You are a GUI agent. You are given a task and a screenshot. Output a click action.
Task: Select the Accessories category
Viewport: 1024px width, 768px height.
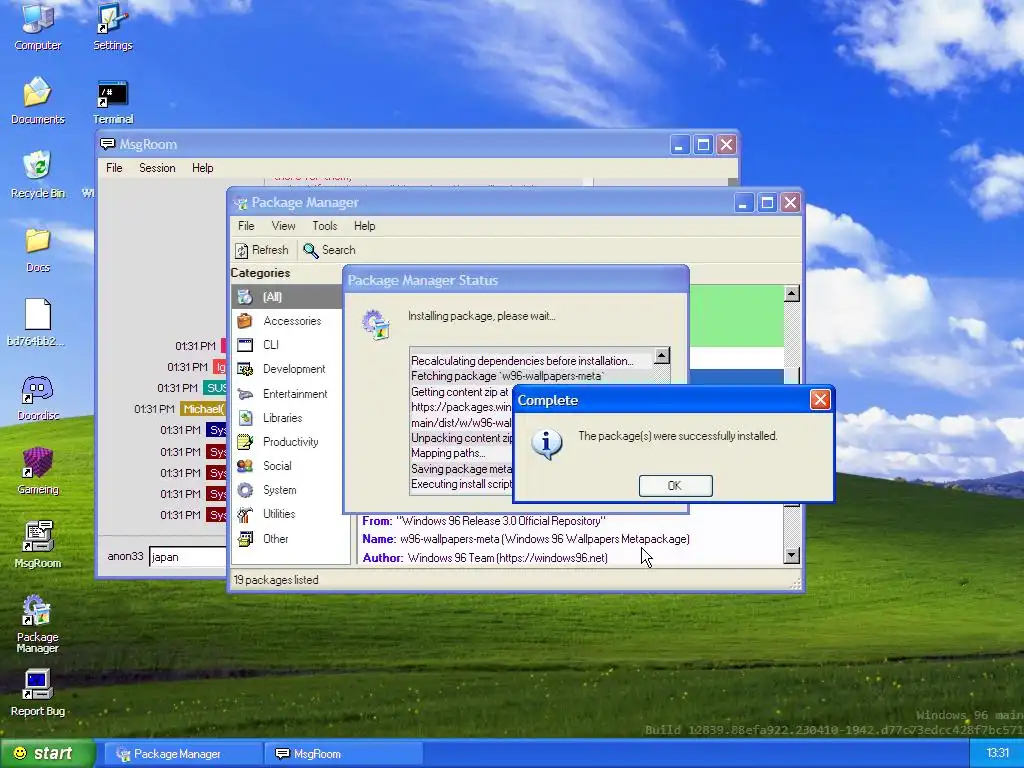[291, 321]
